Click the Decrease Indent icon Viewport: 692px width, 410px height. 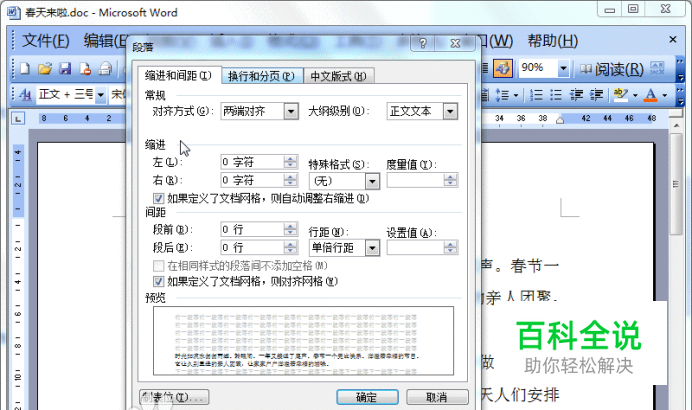(576, 95)
